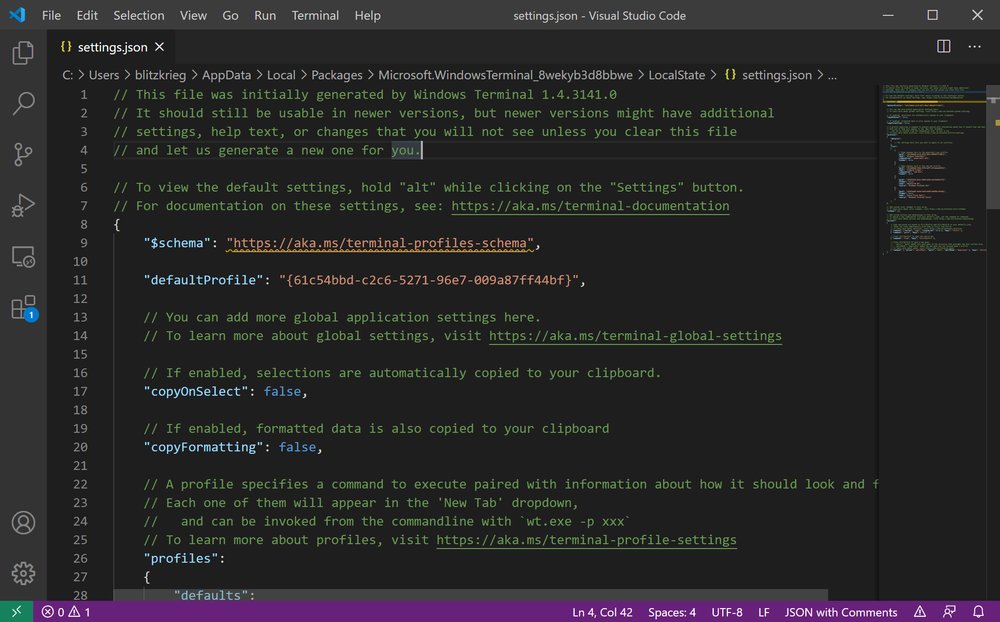Open feedback icon in status bar

tap(949, 612)
